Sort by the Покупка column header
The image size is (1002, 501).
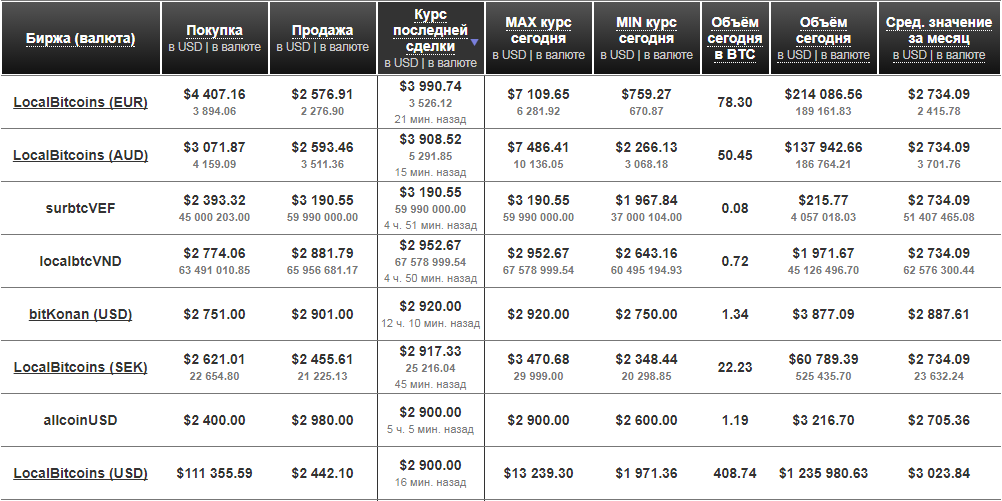coord(214,31)
